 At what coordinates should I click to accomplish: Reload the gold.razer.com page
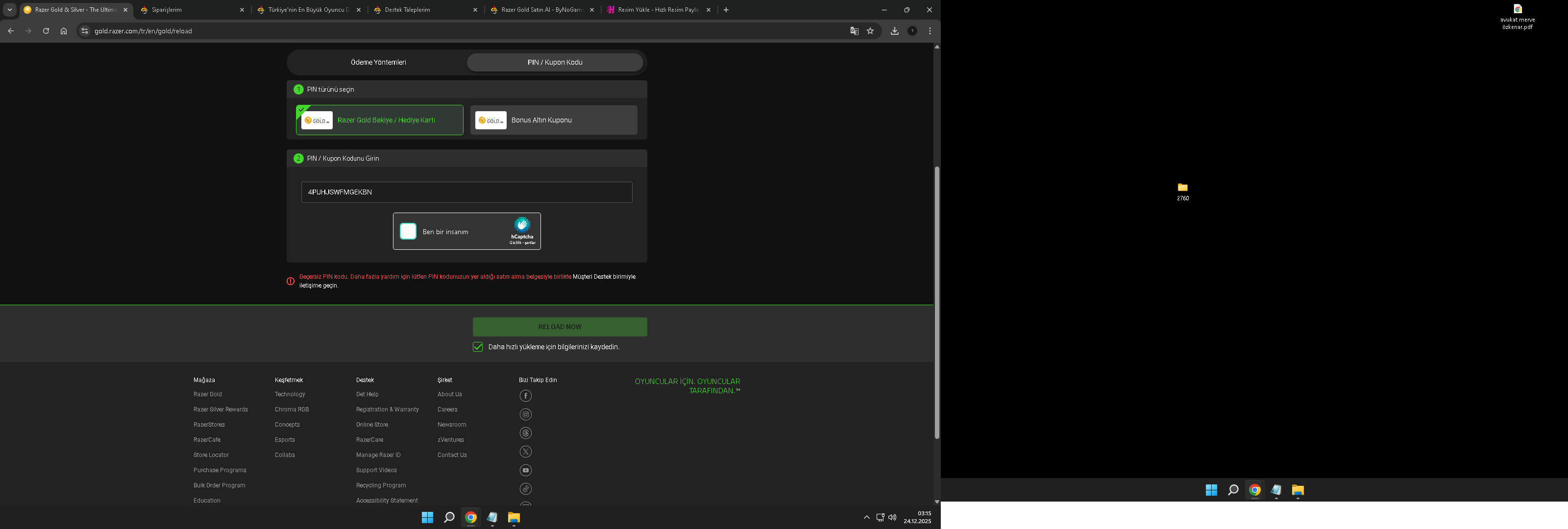(x=46, y=31)
